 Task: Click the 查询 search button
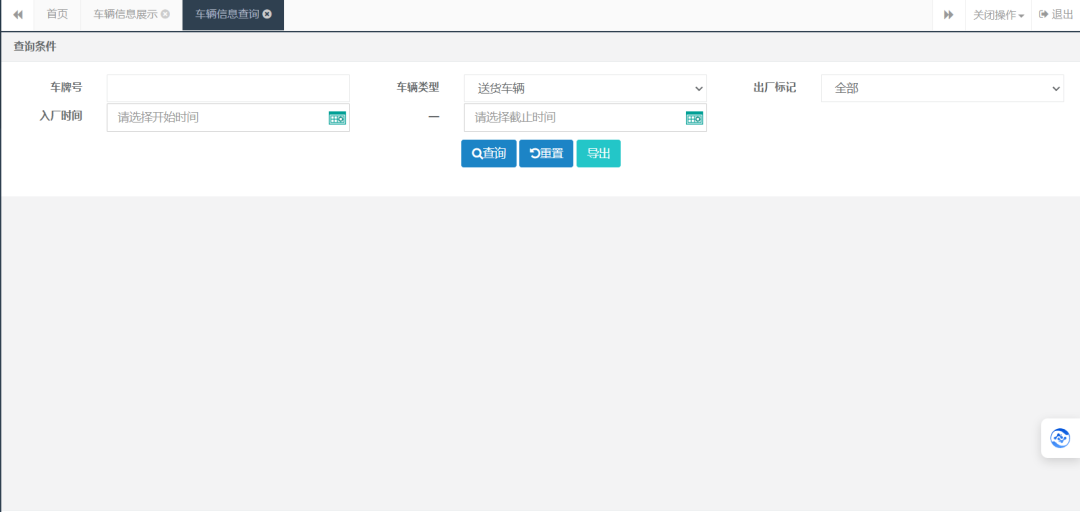pyautogui.click(x=488, y=154)
